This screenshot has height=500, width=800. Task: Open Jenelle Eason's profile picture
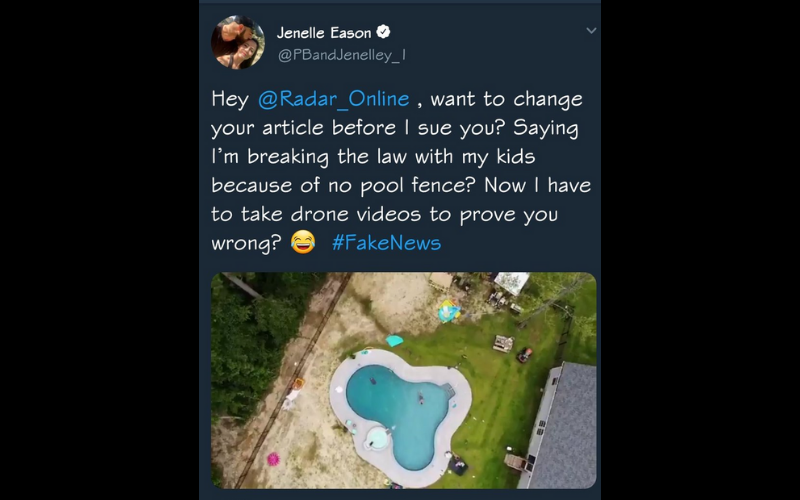point(238,42)
